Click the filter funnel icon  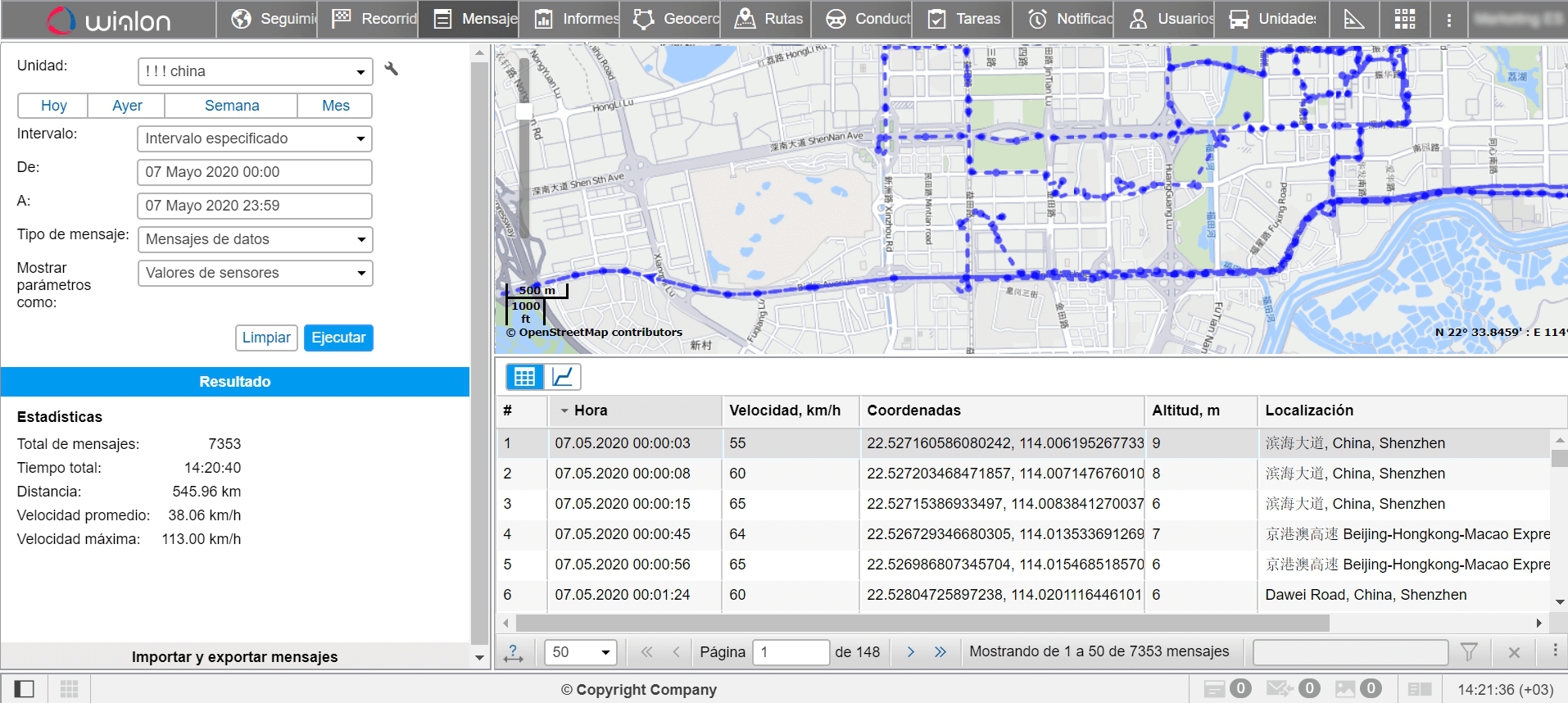pyautogui.click(x=1469, y=652)
